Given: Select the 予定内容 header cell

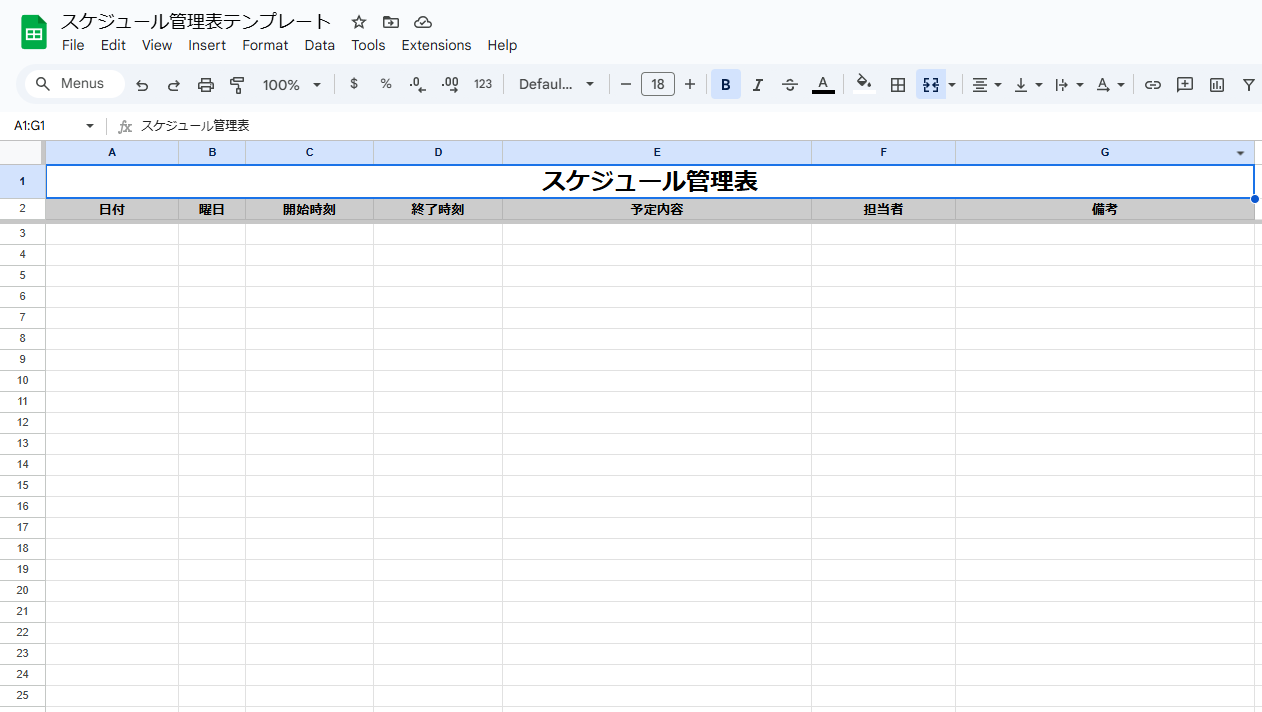Looking at the screenshot, I should (x=657, y=210).
